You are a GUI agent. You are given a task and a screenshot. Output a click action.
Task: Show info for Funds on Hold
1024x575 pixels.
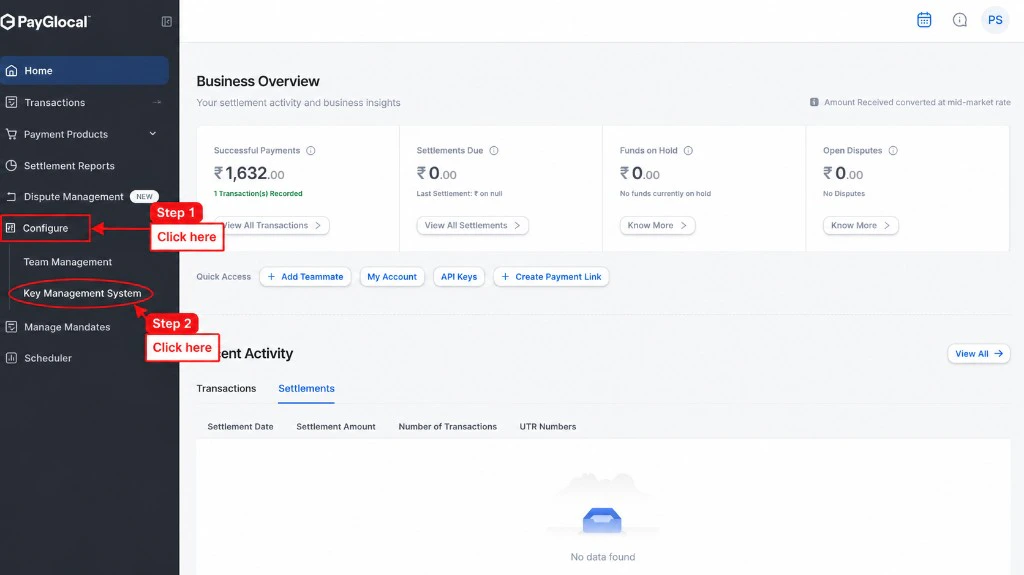688,150
